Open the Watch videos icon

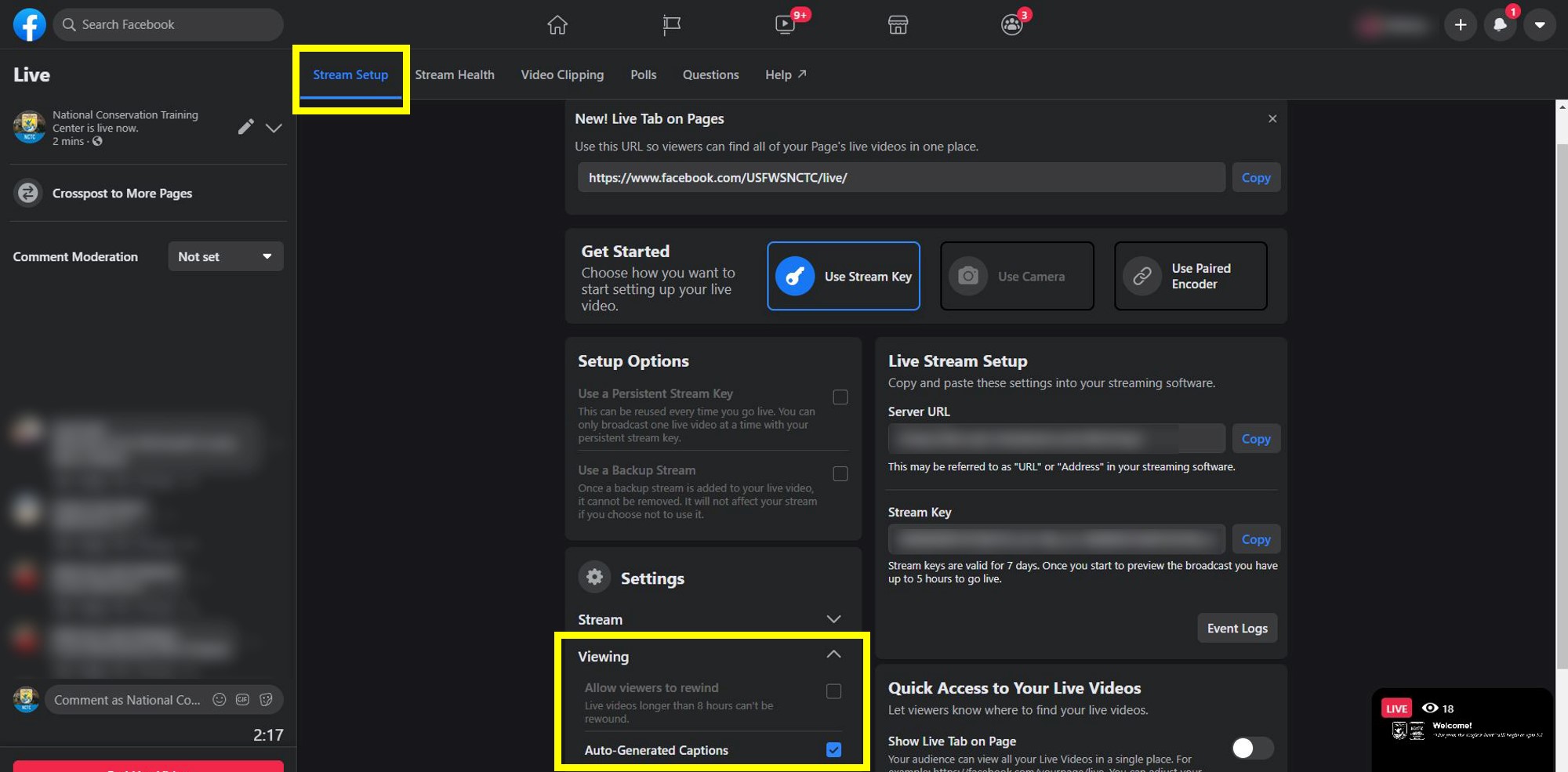click(x=785, y=24)
